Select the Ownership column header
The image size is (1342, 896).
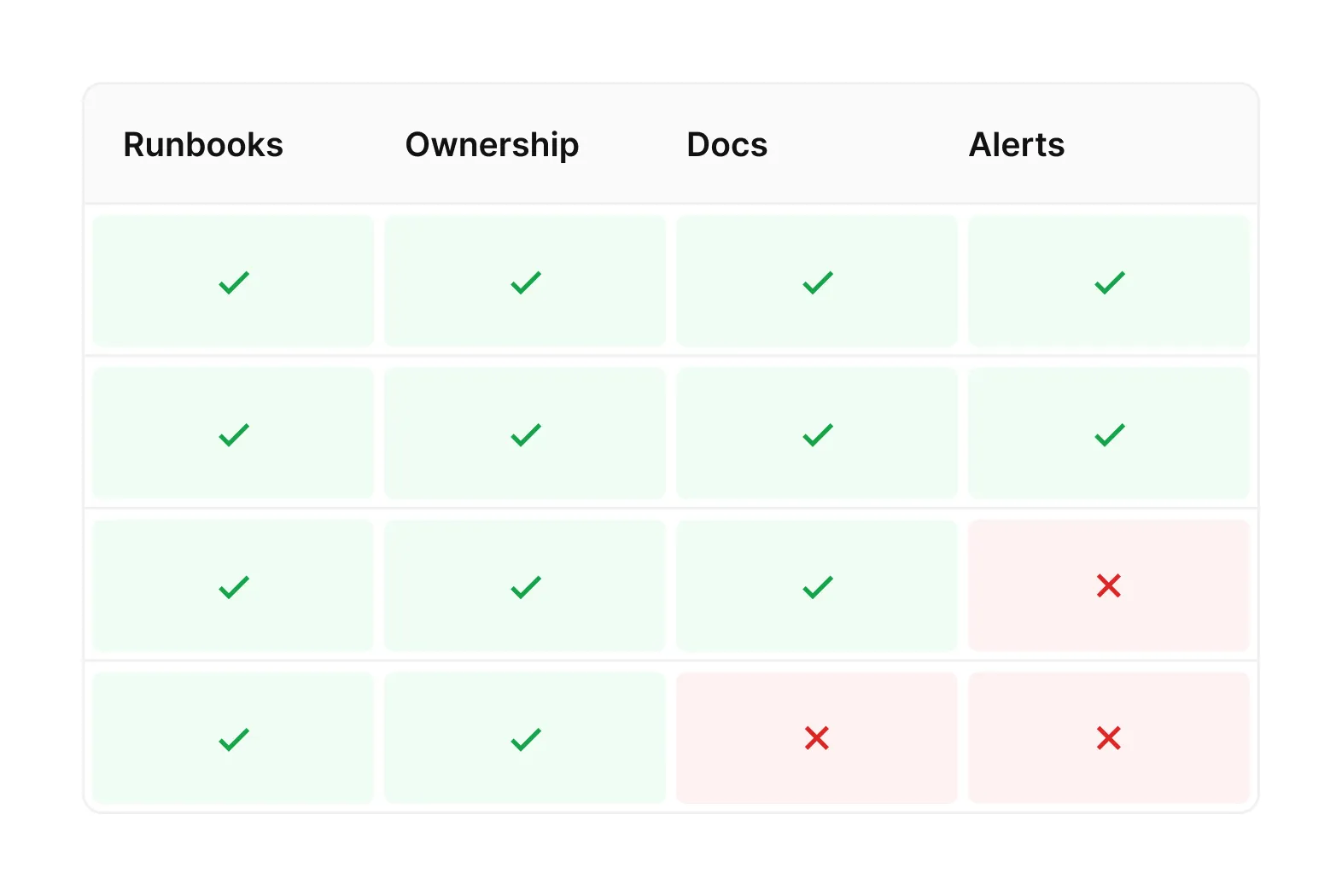pos(493,146)
